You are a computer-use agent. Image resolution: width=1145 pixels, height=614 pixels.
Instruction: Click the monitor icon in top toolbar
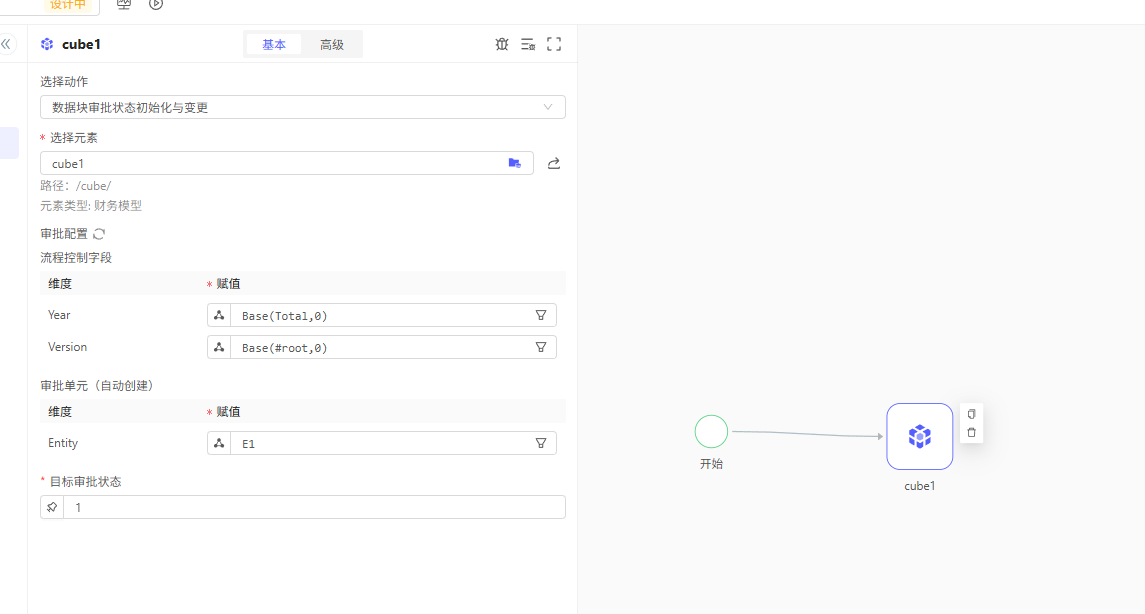124,4
